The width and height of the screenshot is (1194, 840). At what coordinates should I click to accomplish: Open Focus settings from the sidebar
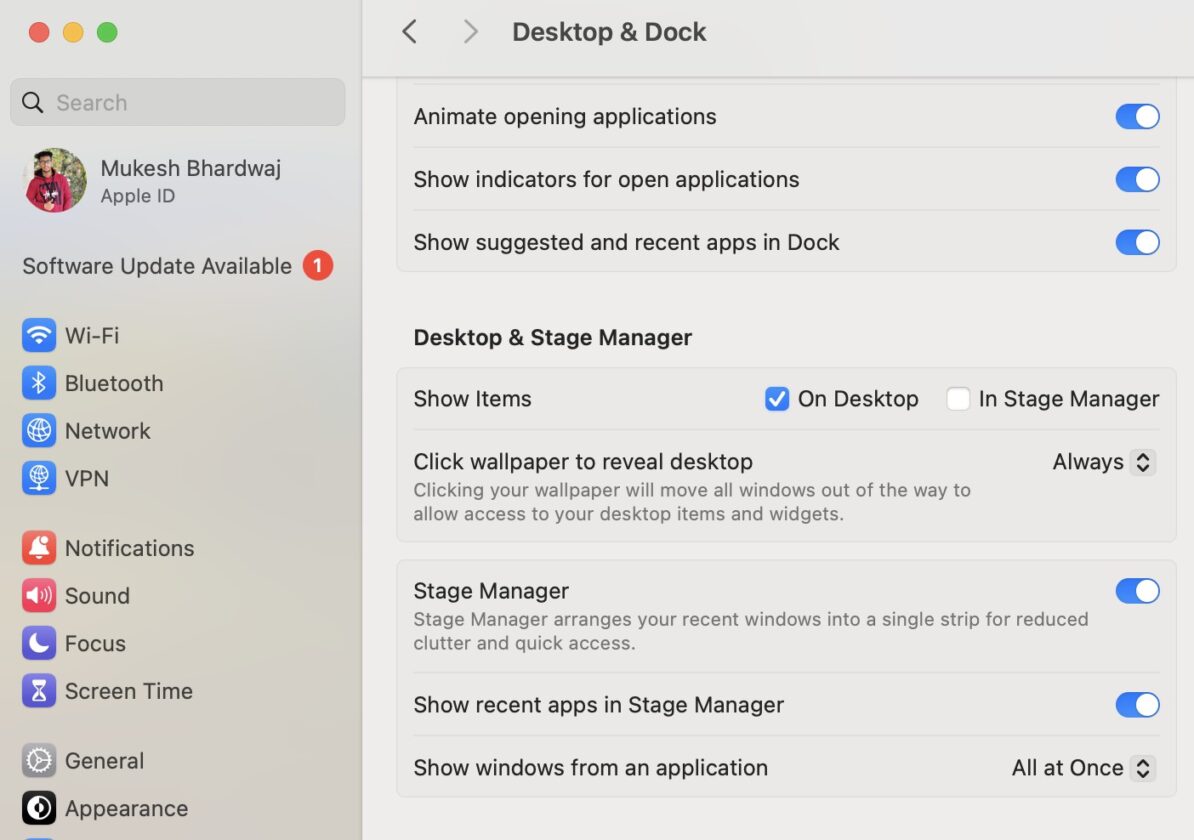(93, 643)
